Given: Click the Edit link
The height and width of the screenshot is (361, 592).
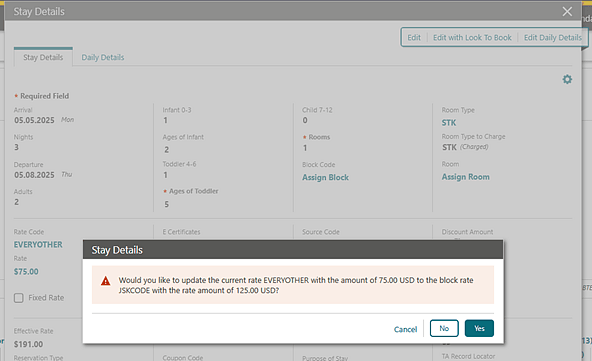Looking at the screenshot, I should (x=414, y=38).
